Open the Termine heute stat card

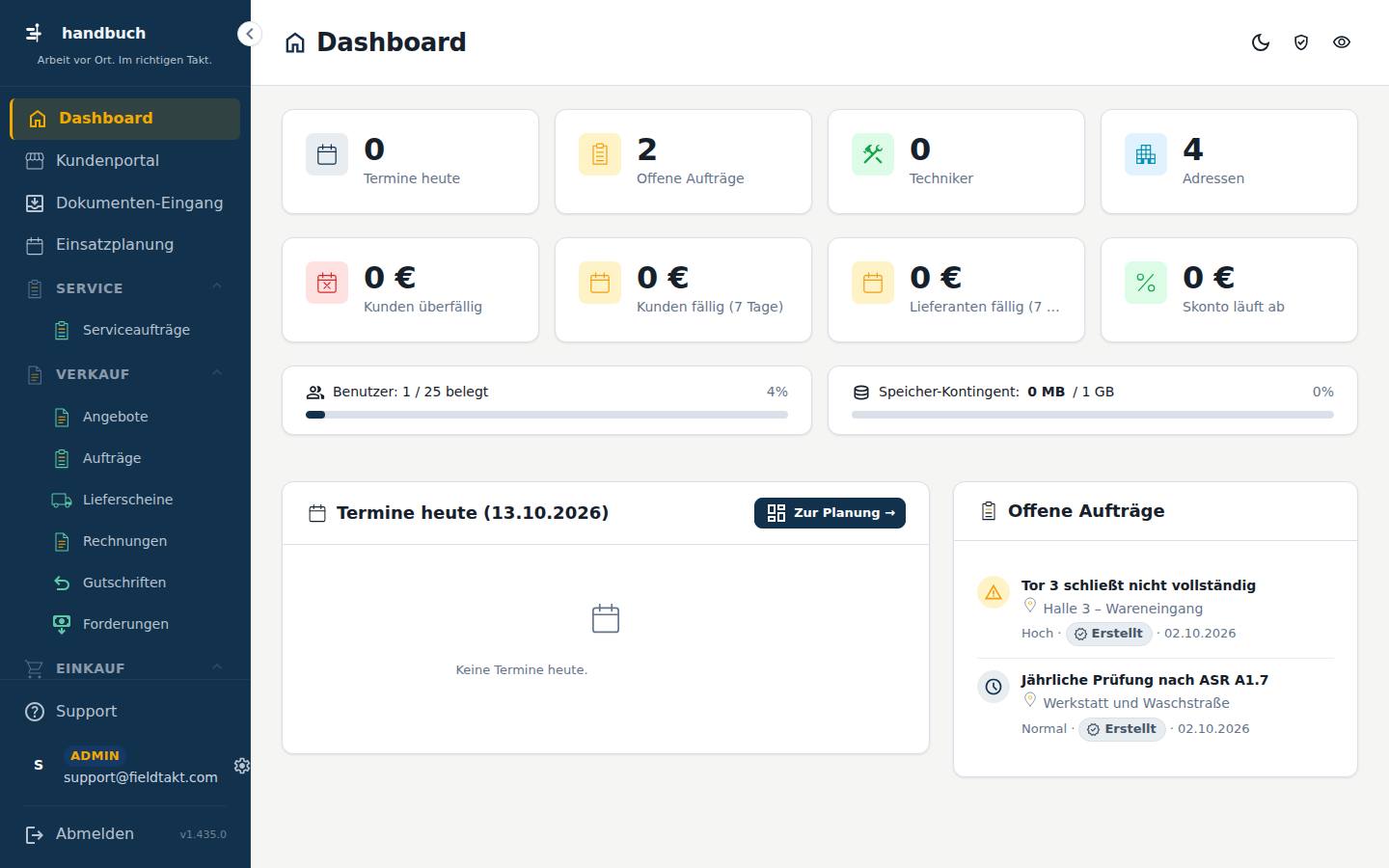click(410, 161)
